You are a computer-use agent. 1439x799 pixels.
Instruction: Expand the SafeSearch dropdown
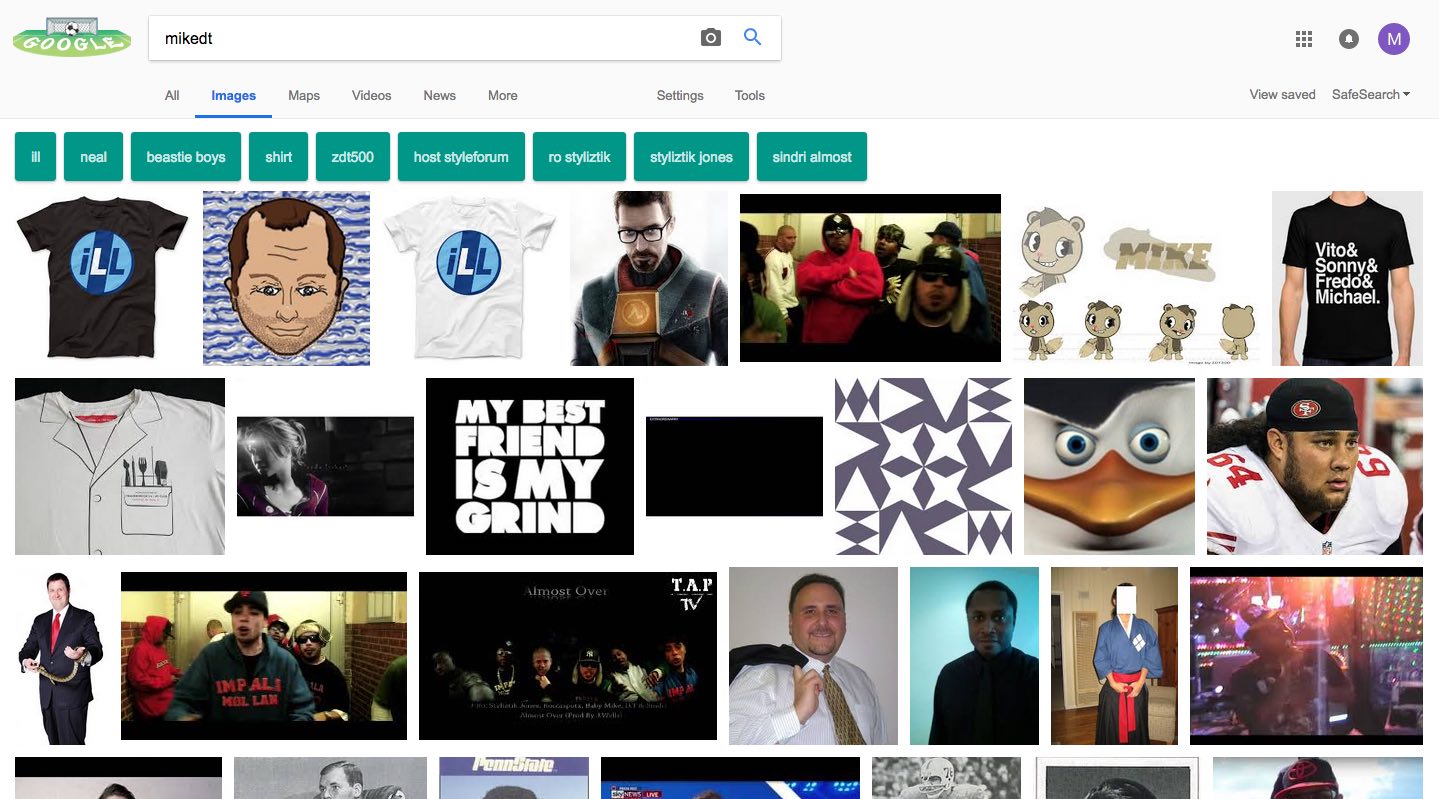[x=1370, y=95]
